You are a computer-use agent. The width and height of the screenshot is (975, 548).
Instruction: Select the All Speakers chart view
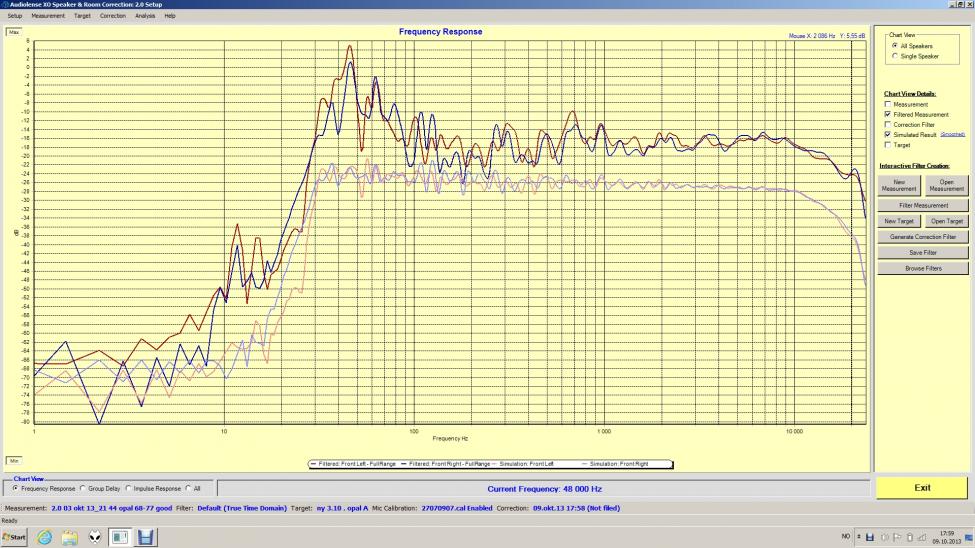pos(895,45)
